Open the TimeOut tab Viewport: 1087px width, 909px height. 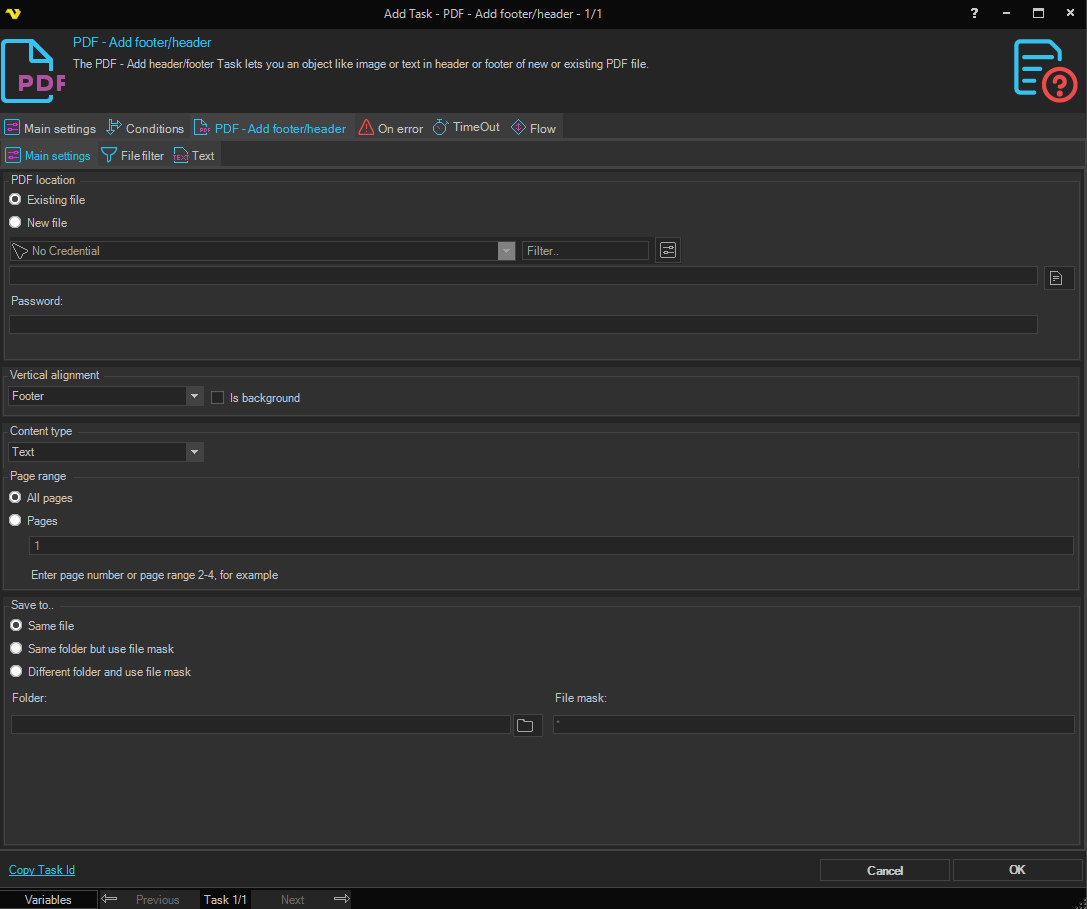[466, 128]
